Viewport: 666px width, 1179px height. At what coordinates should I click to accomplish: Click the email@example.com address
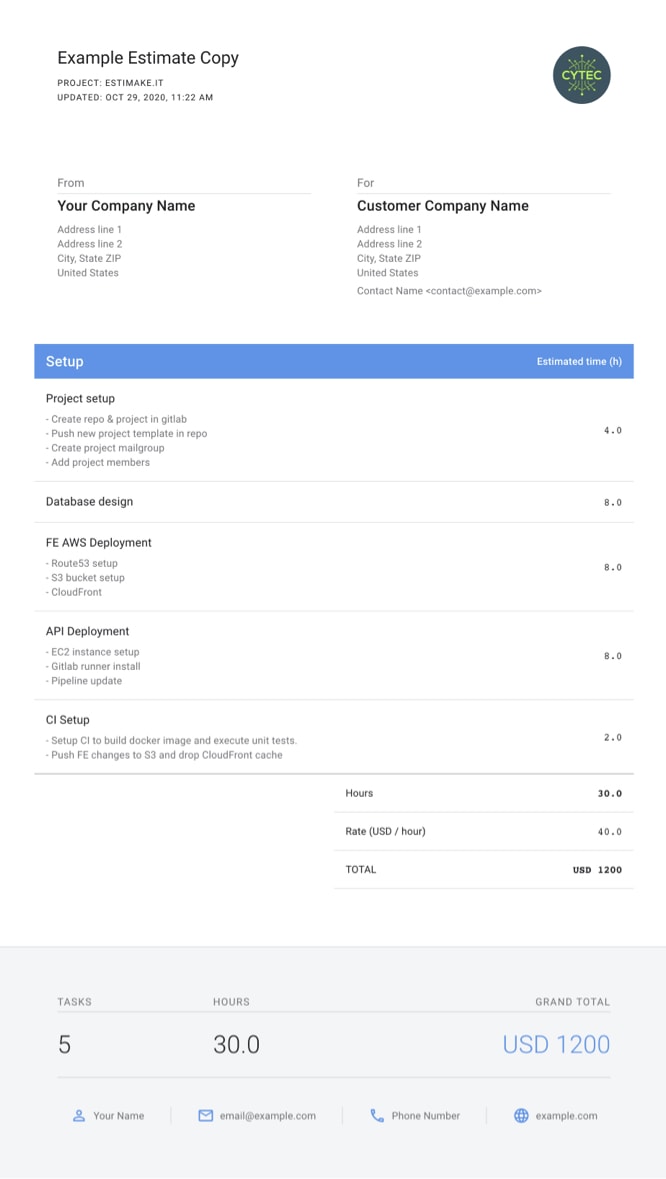click(268, 1115)
